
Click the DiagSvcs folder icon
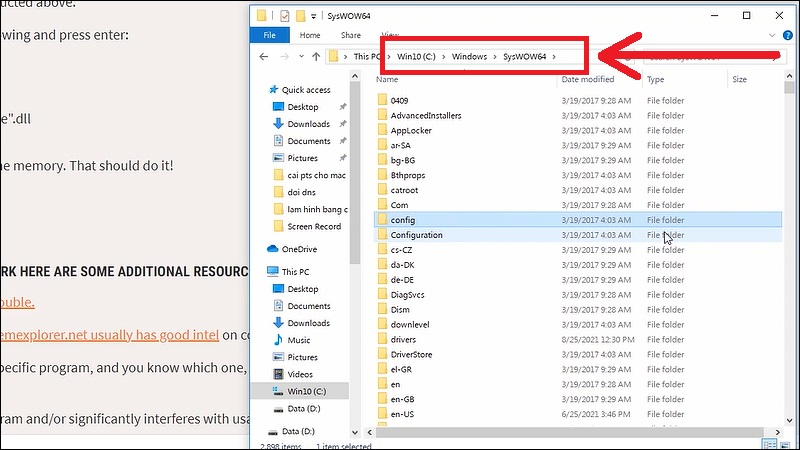coord(382,294)
